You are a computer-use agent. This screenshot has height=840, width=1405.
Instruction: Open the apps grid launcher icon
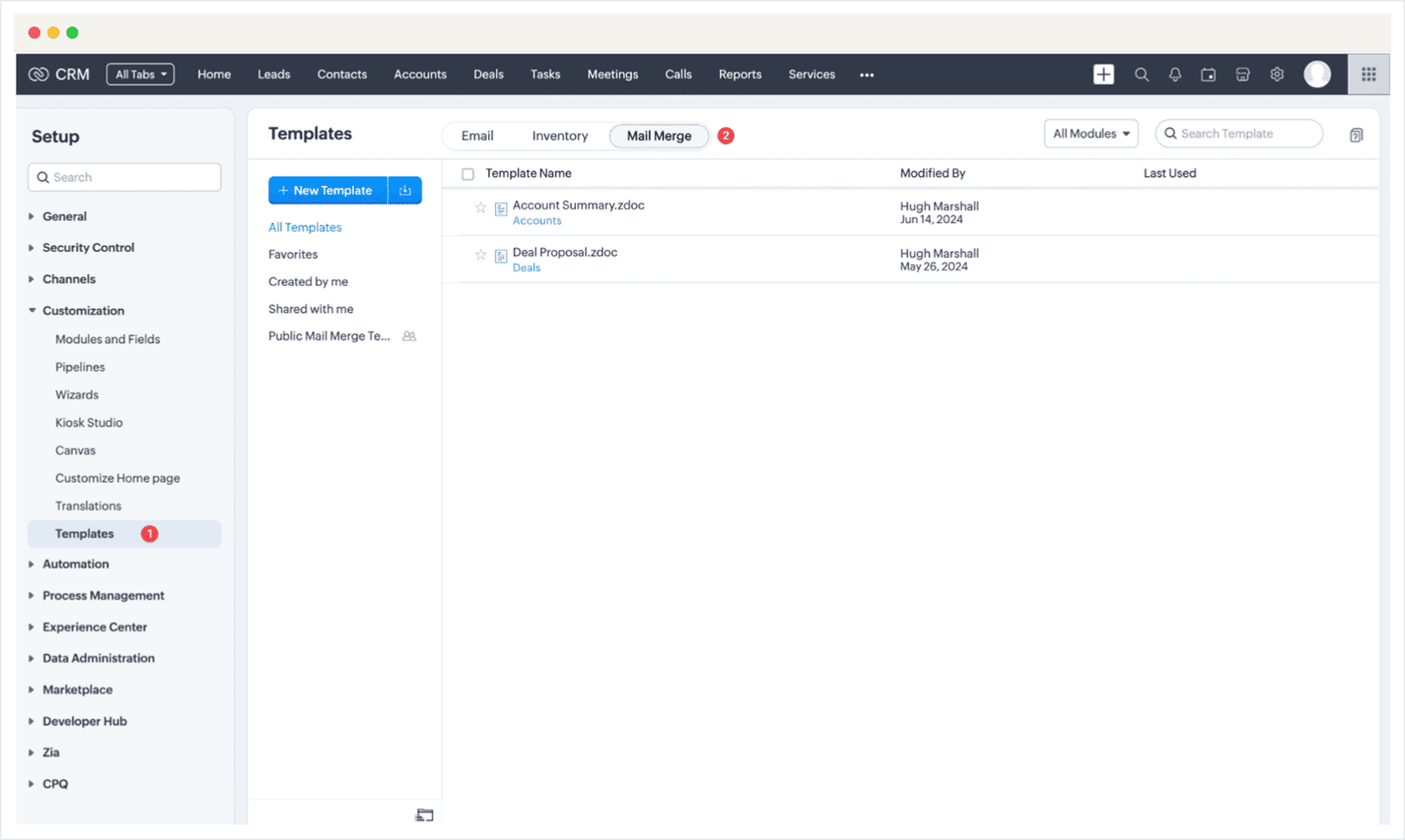(1368, 75)
